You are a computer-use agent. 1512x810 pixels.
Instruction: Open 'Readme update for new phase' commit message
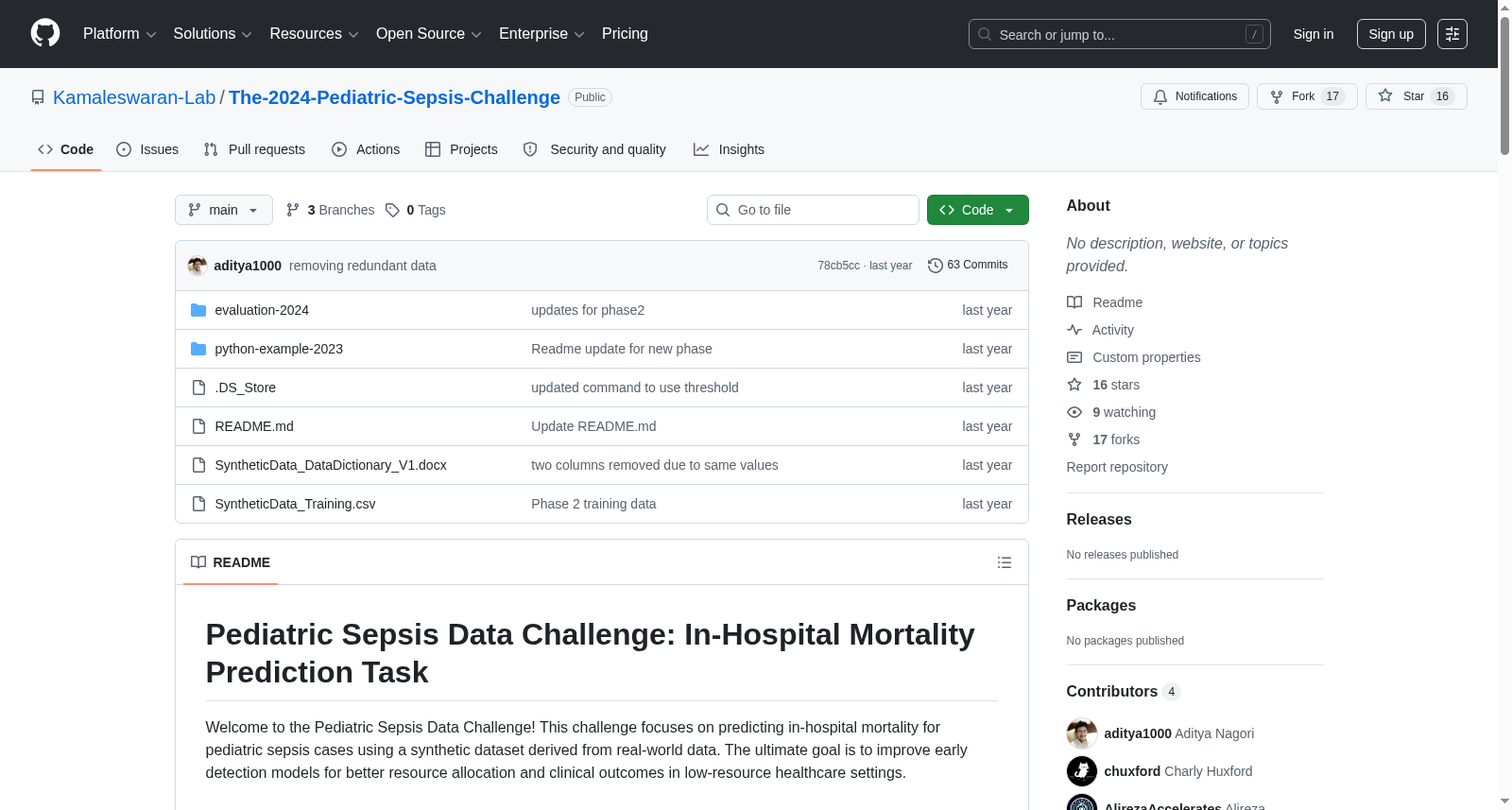point(622,349)
